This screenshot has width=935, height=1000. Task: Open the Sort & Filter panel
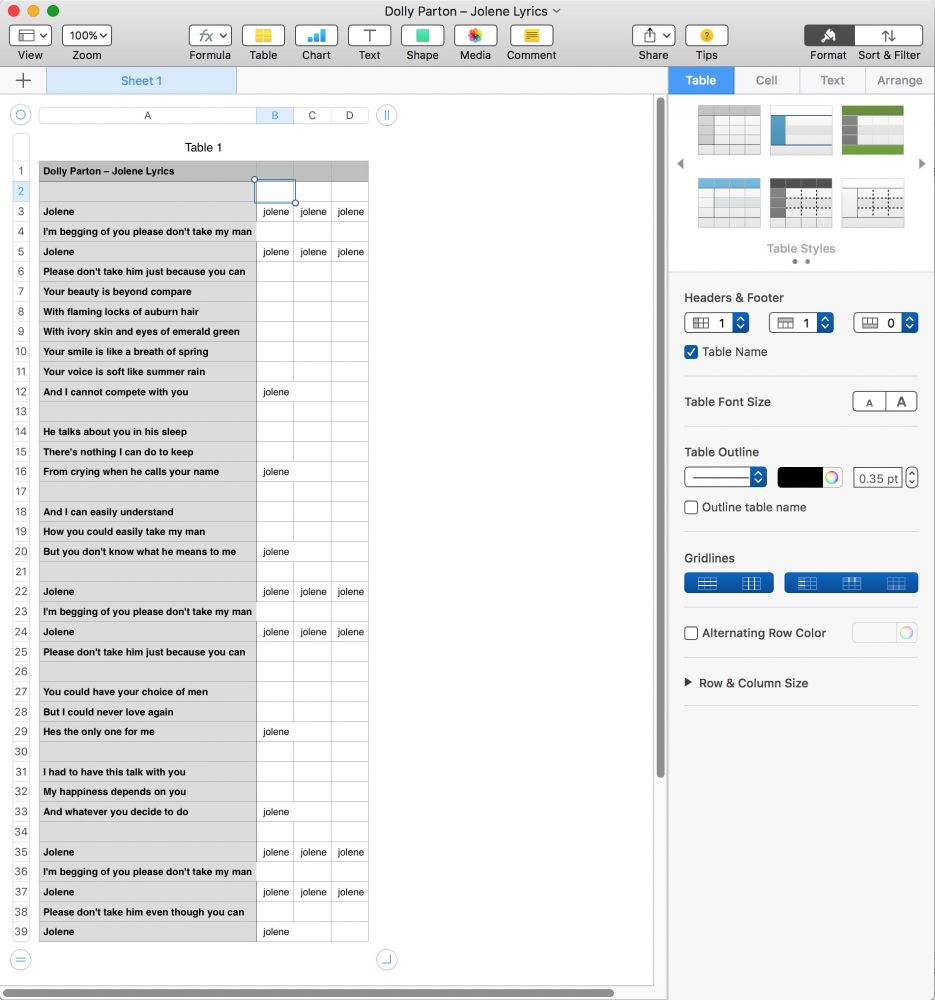888,35
